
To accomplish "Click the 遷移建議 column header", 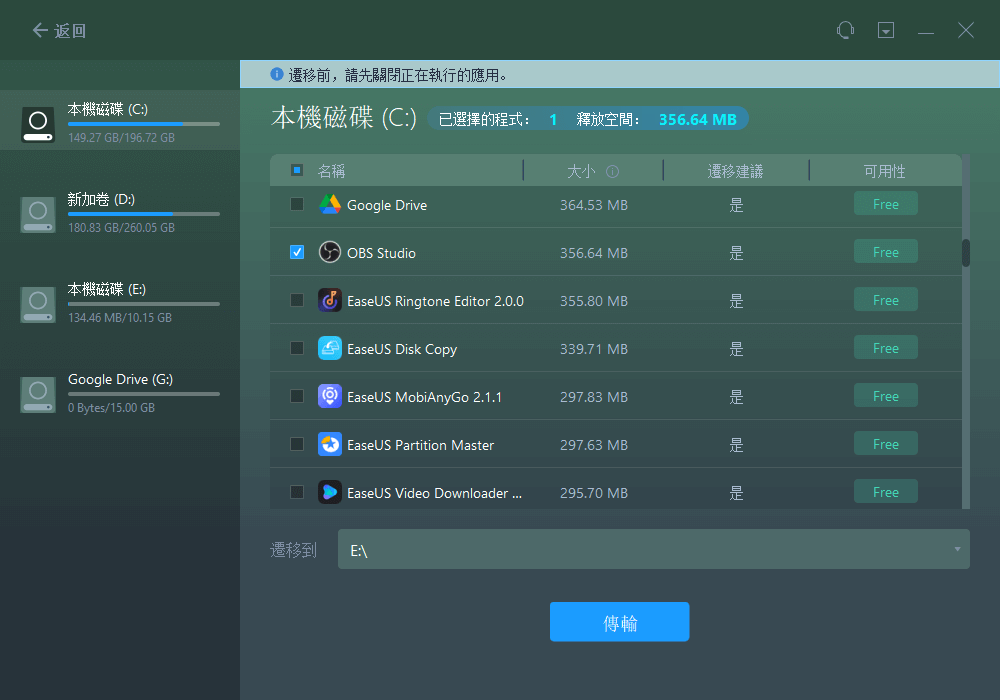I will tap(735, 171).
